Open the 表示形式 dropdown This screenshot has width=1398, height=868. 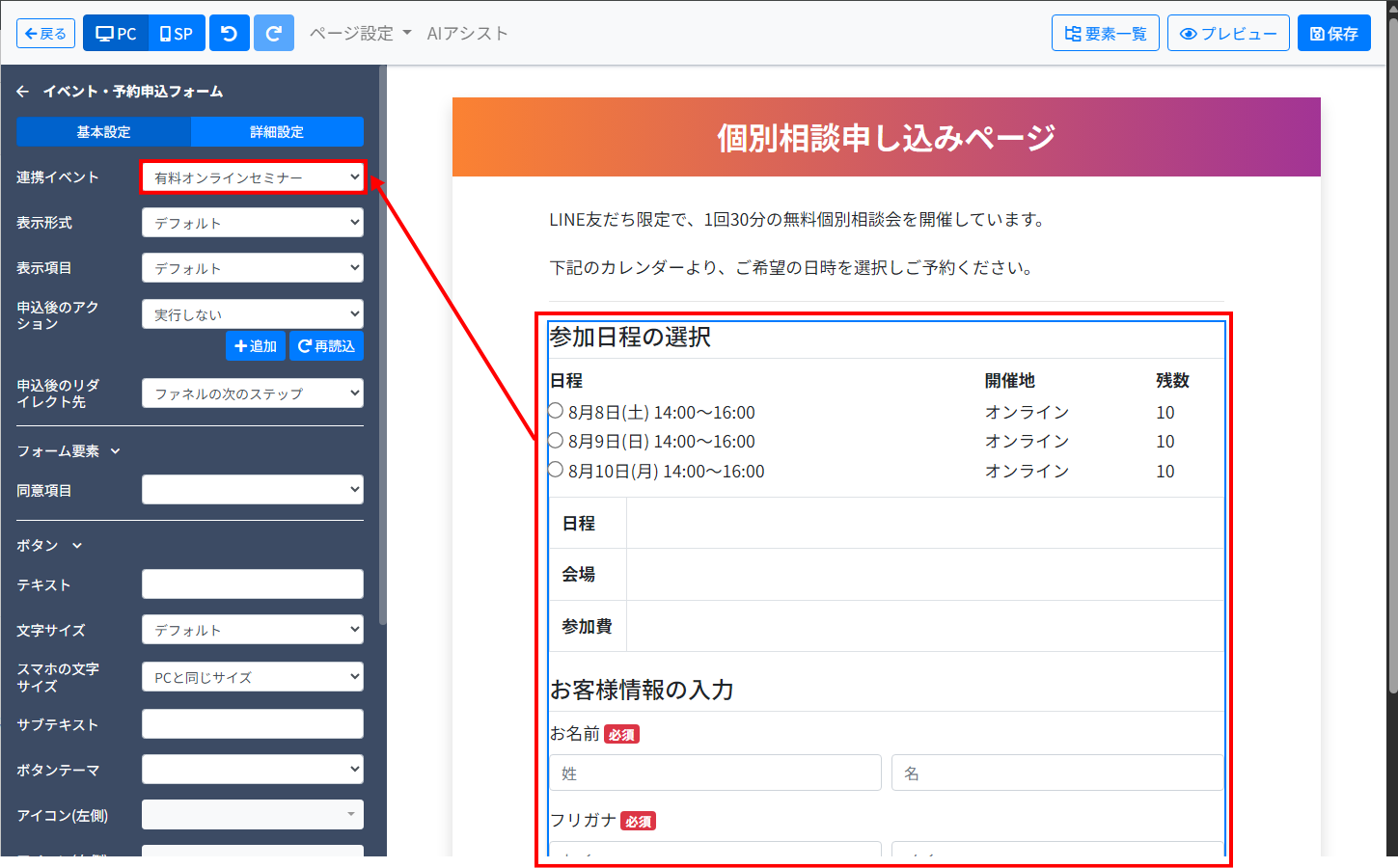pyautogui.click(x=253, y=223)
